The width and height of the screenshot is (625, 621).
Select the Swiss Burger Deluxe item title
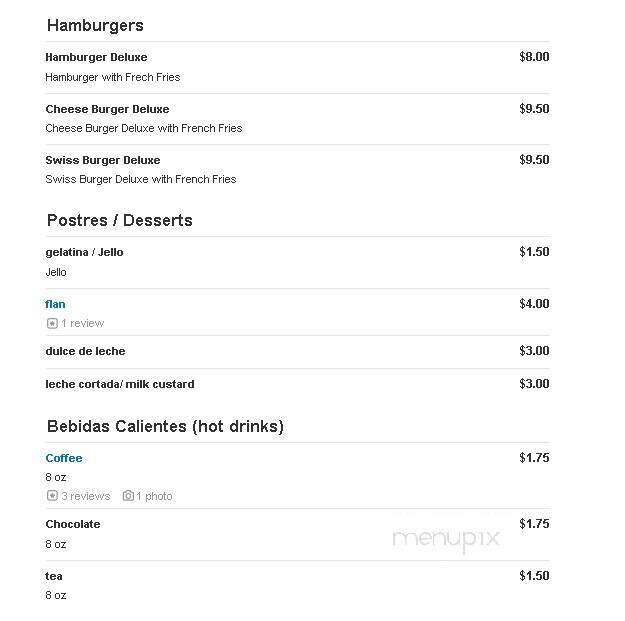coord(103,160)
